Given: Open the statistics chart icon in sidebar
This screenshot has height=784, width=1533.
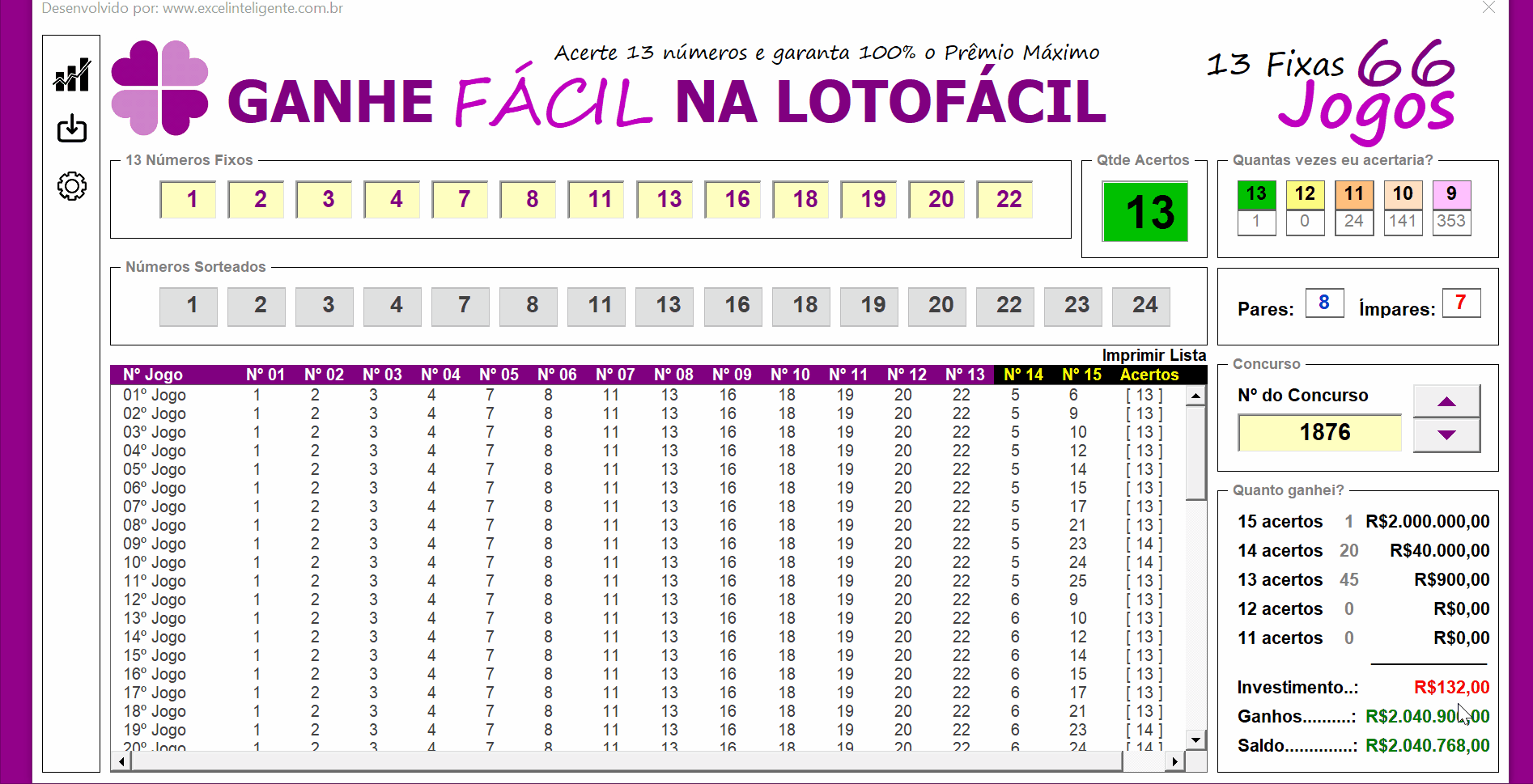Looking at the screenshot, I should point(72,75).
